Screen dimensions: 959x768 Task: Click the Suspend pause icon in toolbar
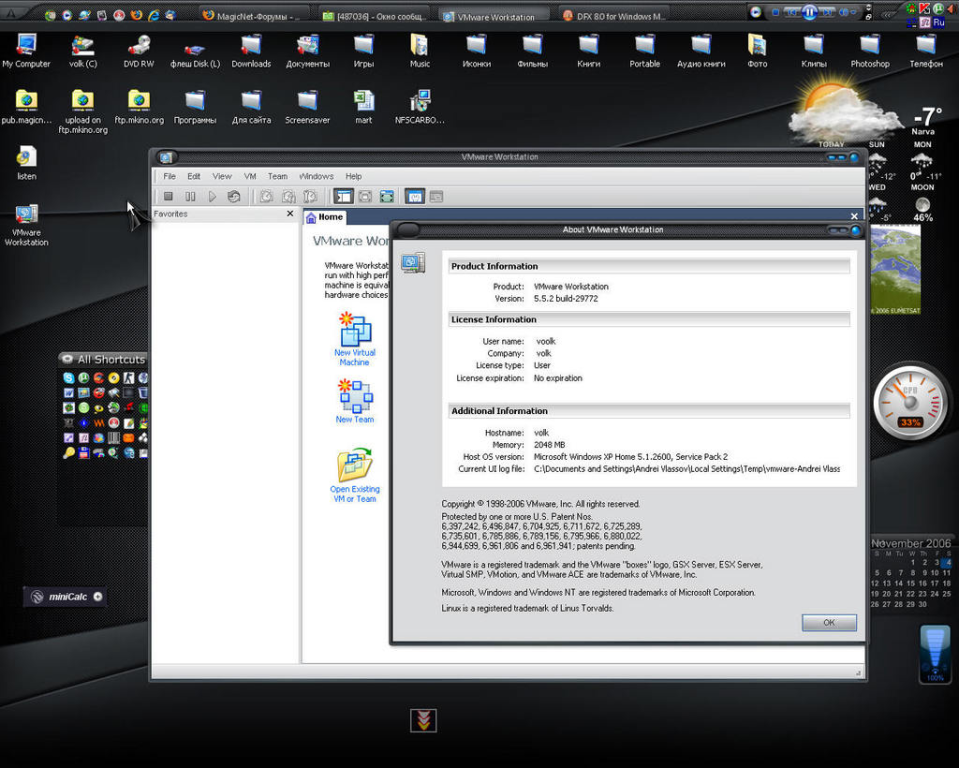(190, 197)
